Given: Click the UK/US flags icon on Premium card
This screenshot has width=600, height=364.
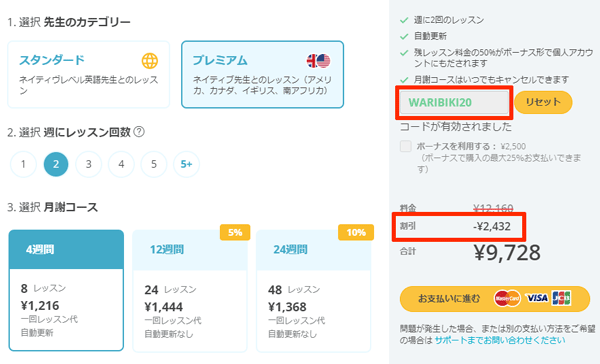Looking at the screenshot, I should point(318,61).
